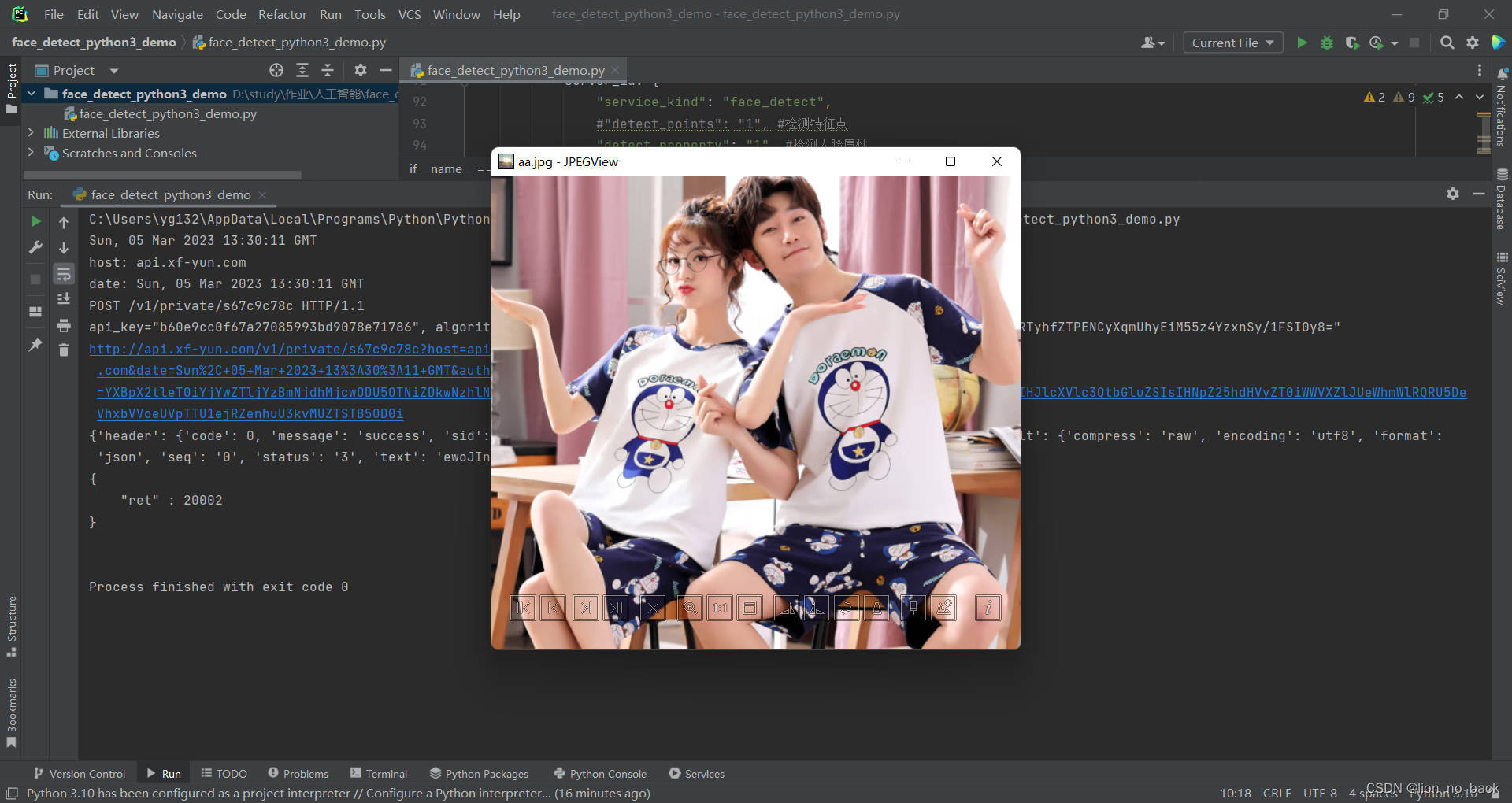Open Structure sidebar panel
The height and width of the screenshot is (803, 1512).
(12, 626)
